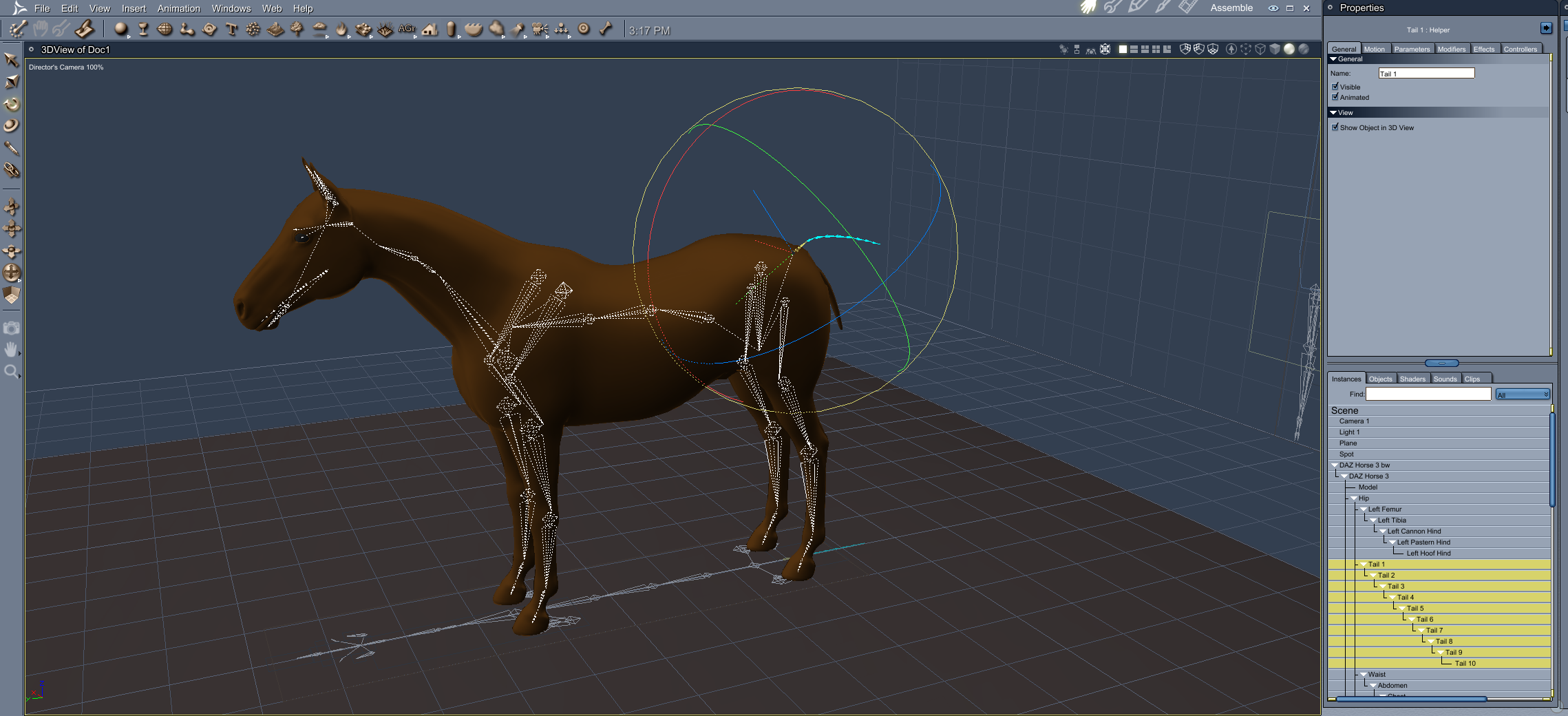Click the blue arrow button beside Tail 1 : Helper

[1546, 28]
